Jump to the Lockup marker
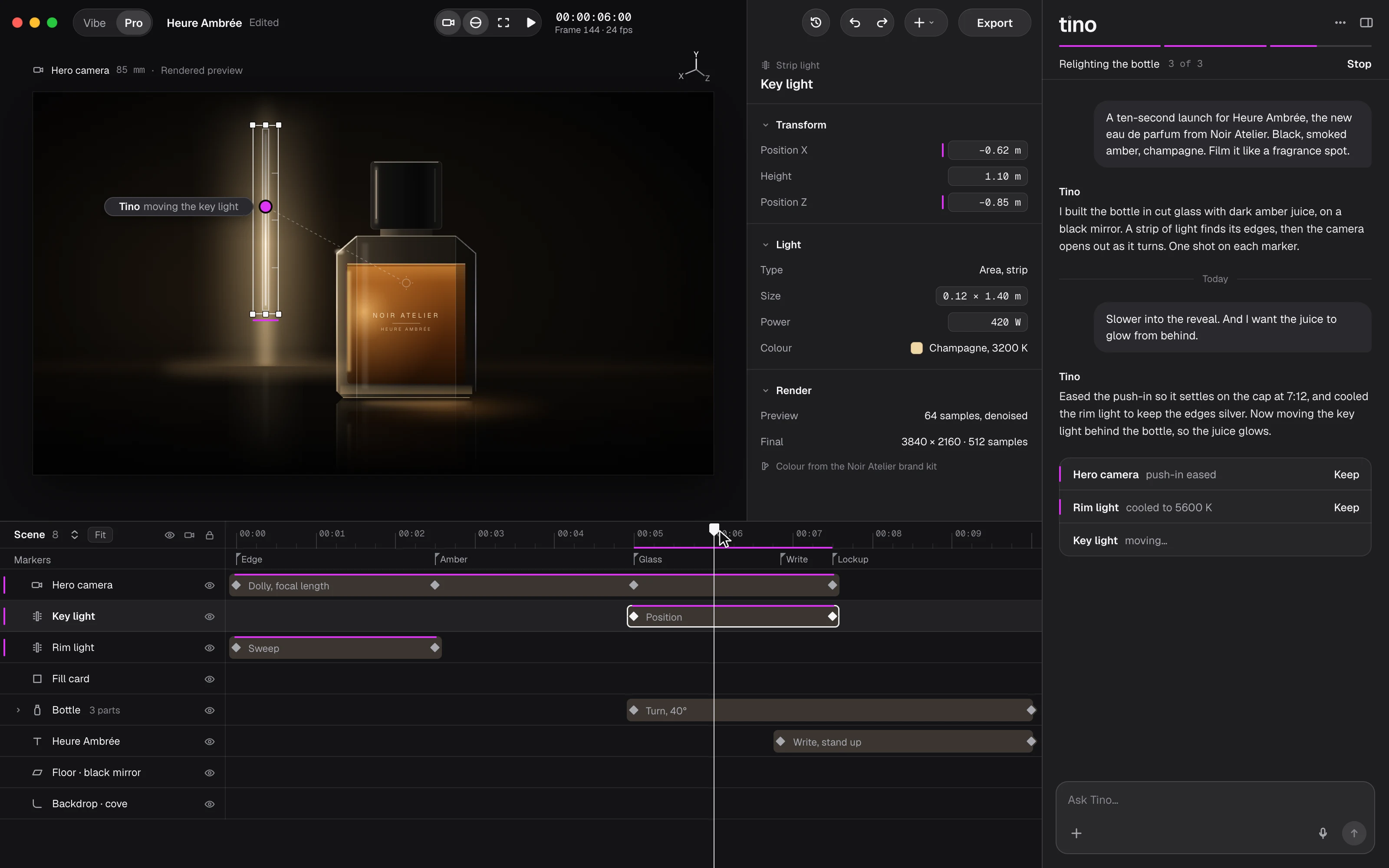This screenshot has width=1389, height=868. coord(851,559)
